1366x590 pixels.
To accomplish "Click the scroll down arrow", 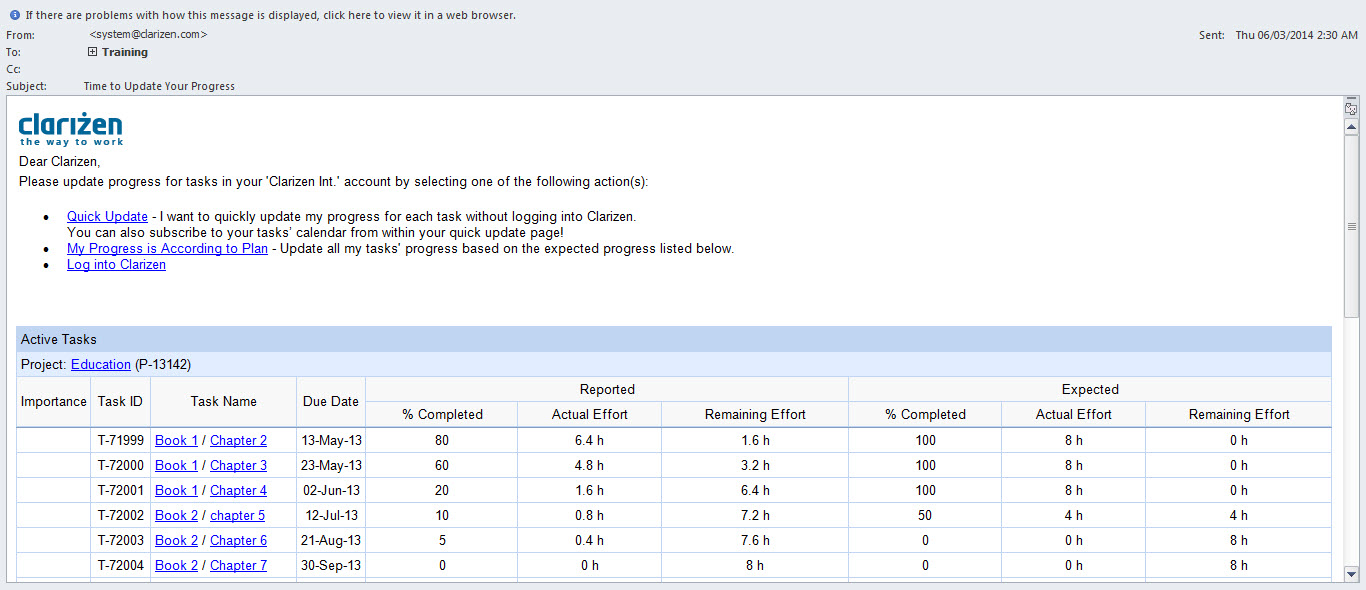I will click(1351, 573).
